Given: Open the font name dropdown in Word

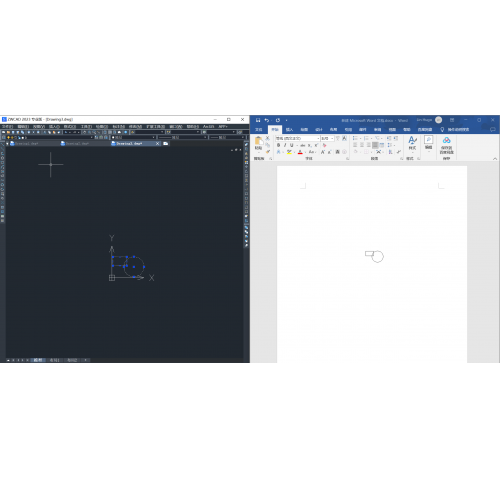Looking at the screenshot, I should 297,138.
